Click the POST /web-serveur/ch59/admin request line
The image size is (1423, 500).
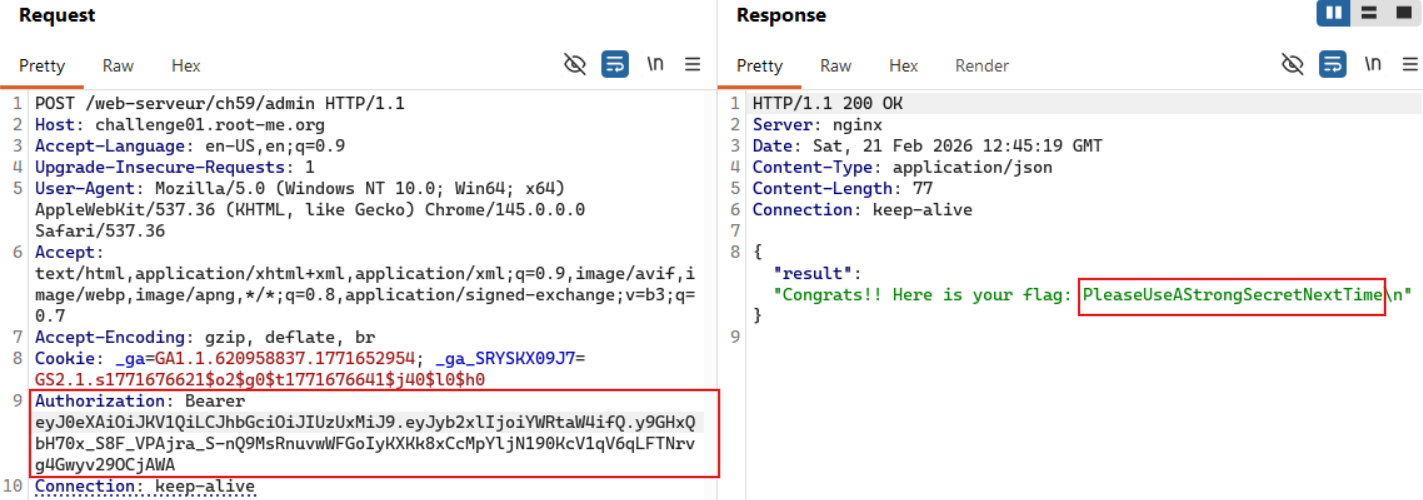219,103
